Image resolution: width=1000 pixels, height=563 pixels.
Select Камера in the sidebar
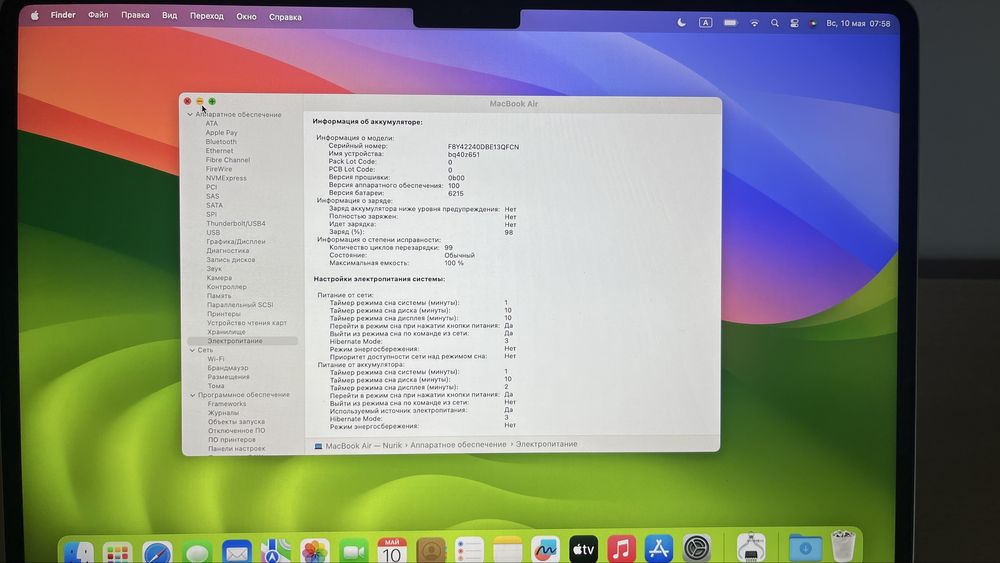pos(219,277)
